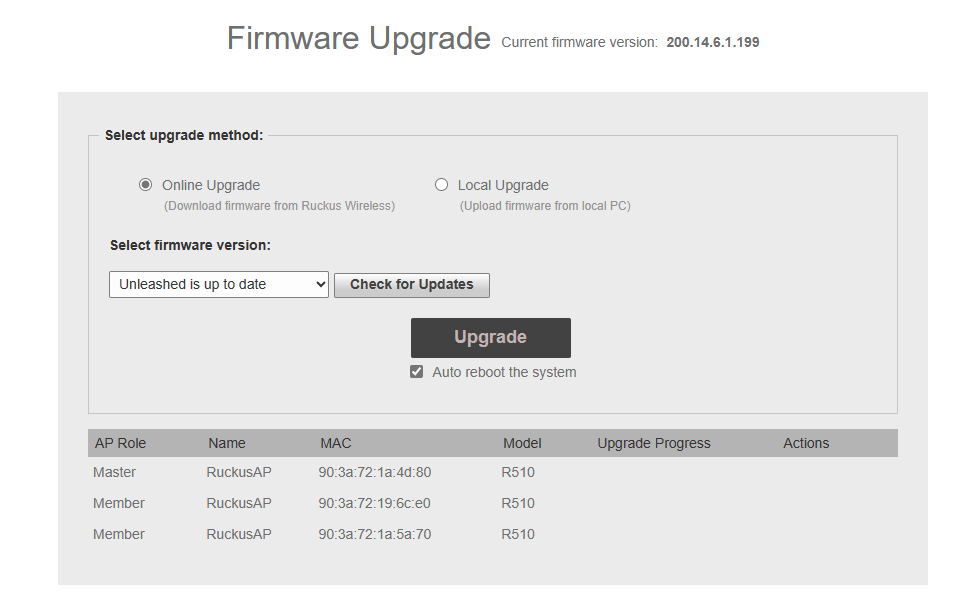Click the Actions column header
The width and height of the screenshot is (978, 594).
point(806,443)
